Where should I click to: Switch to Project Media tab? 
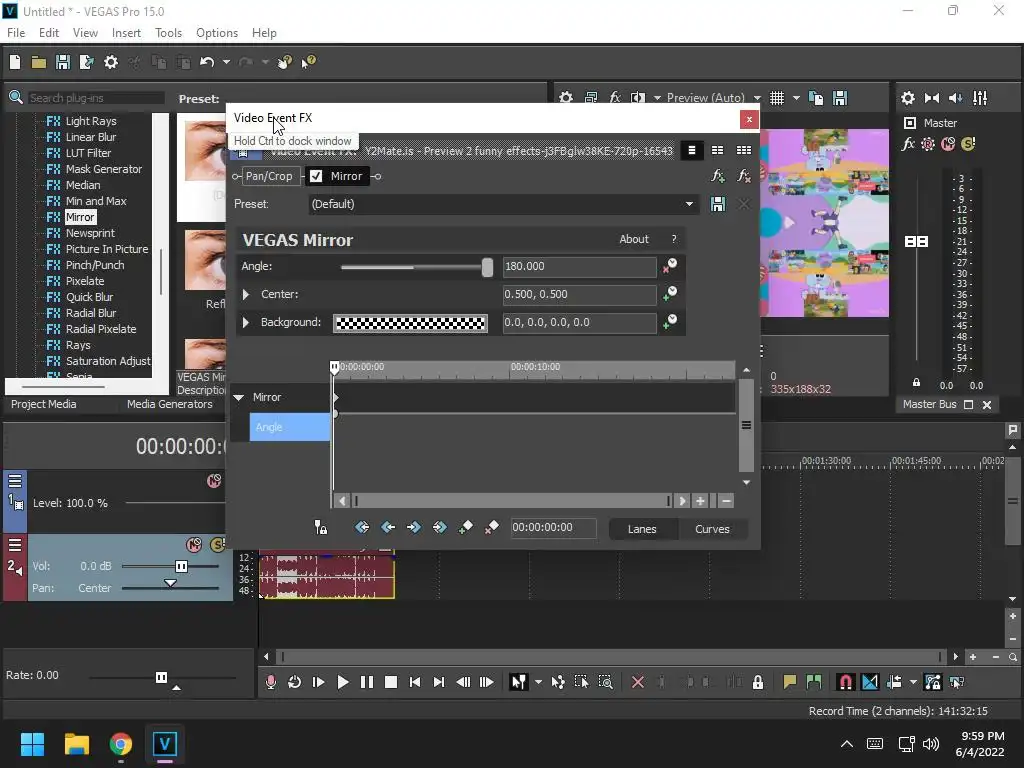[43, 404]
